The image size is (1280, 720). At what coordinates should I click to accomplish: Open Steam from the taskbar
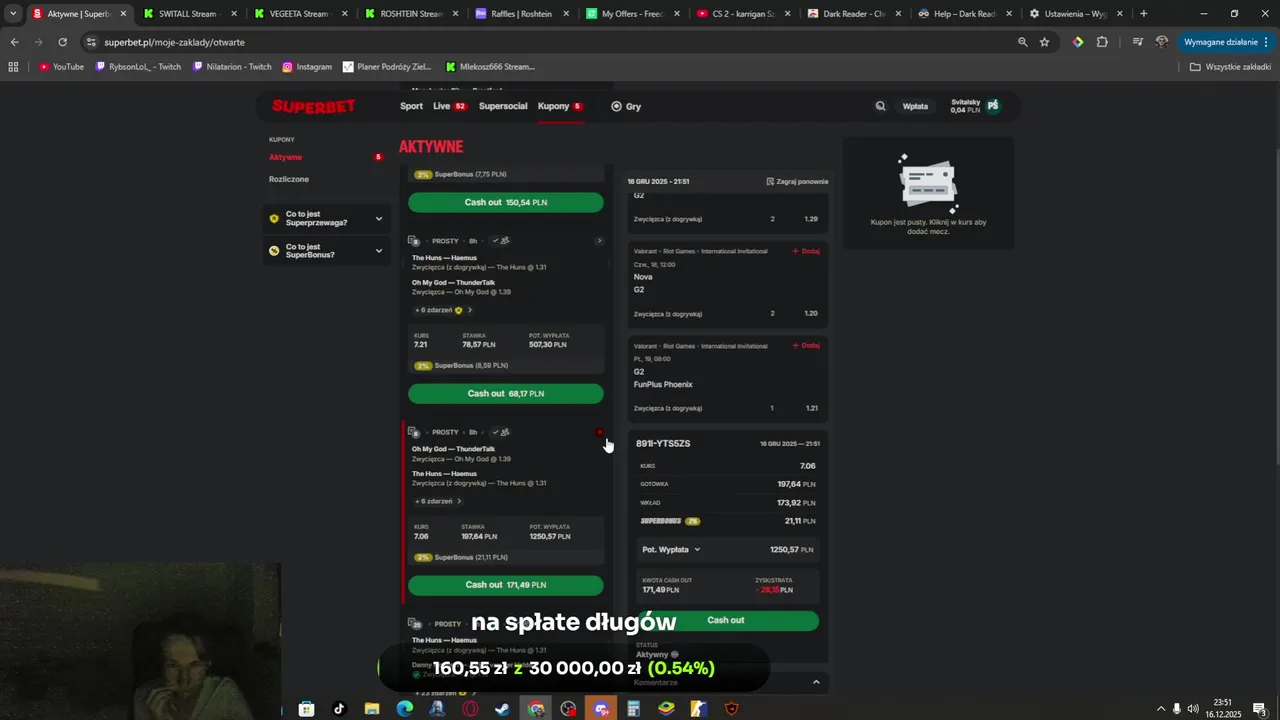502,709
